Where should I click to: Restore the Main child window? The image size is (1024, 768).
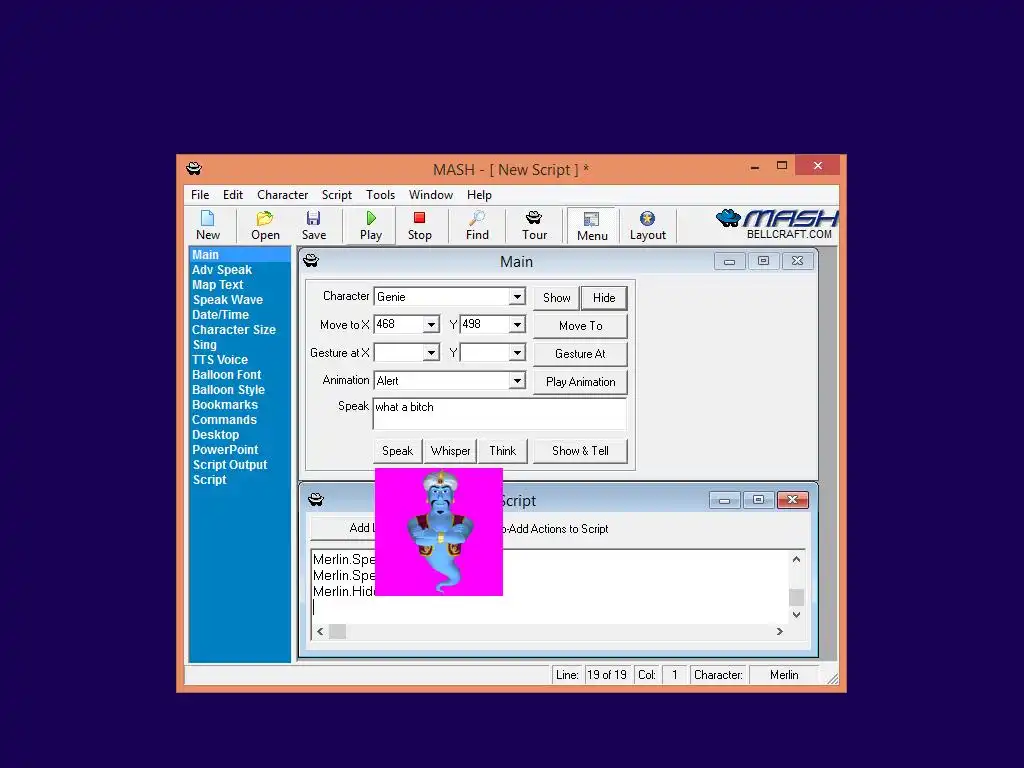(x=763, y=261)
